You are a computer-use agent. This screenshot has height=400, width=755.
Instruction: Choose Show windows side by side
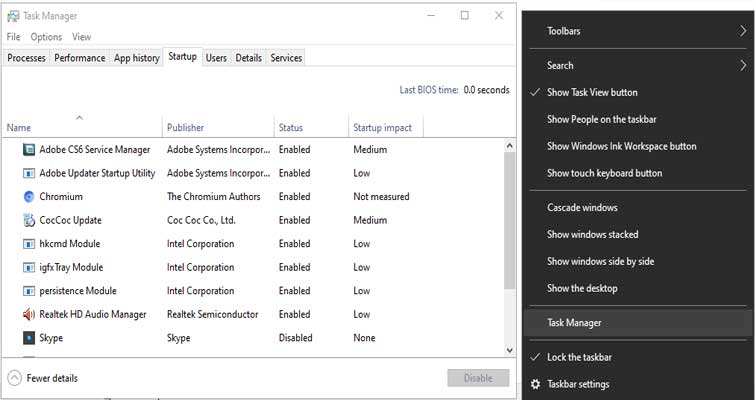(600, 262)
